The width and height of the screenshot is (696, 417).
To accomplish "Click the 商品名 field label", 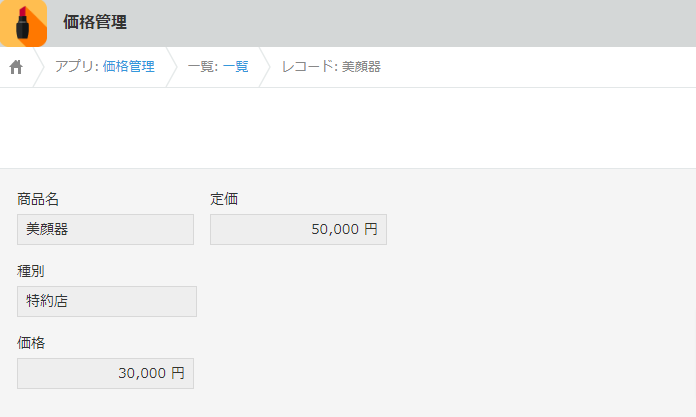I will [38, 199].
